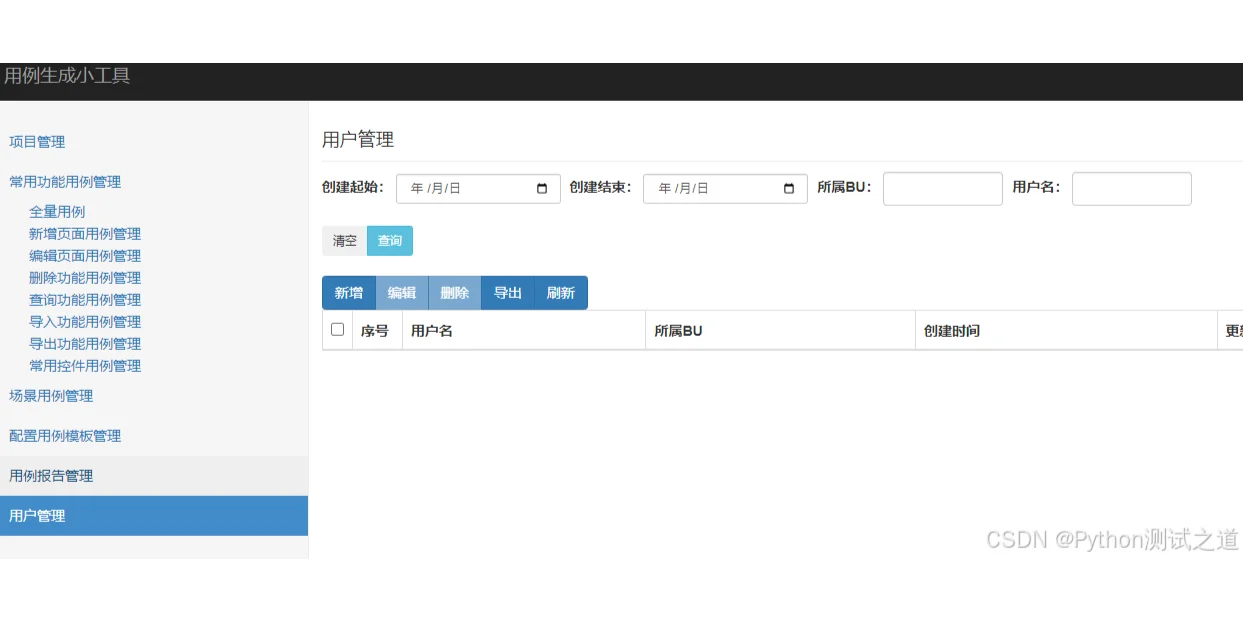
Task: Select 用例报告管理 in the sidebar
Action: [51, 475]
